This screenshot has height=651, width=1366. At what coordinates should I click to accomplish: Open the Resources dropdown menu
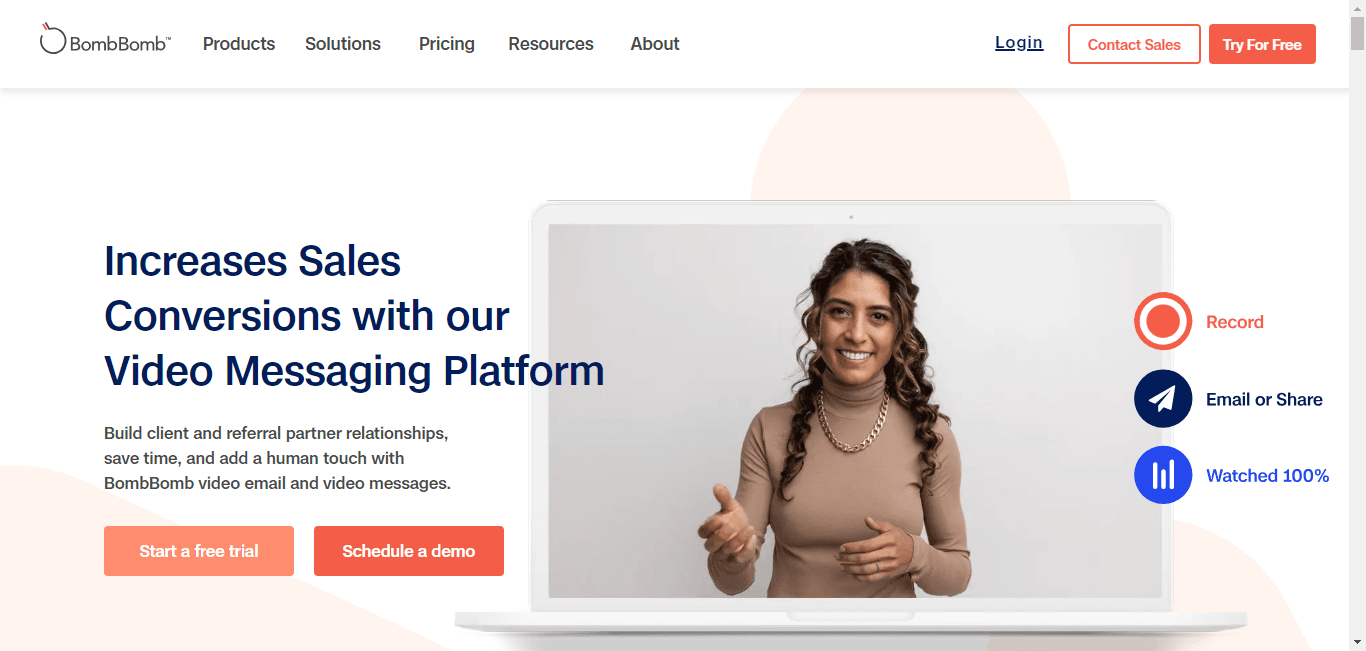point(551,44)
